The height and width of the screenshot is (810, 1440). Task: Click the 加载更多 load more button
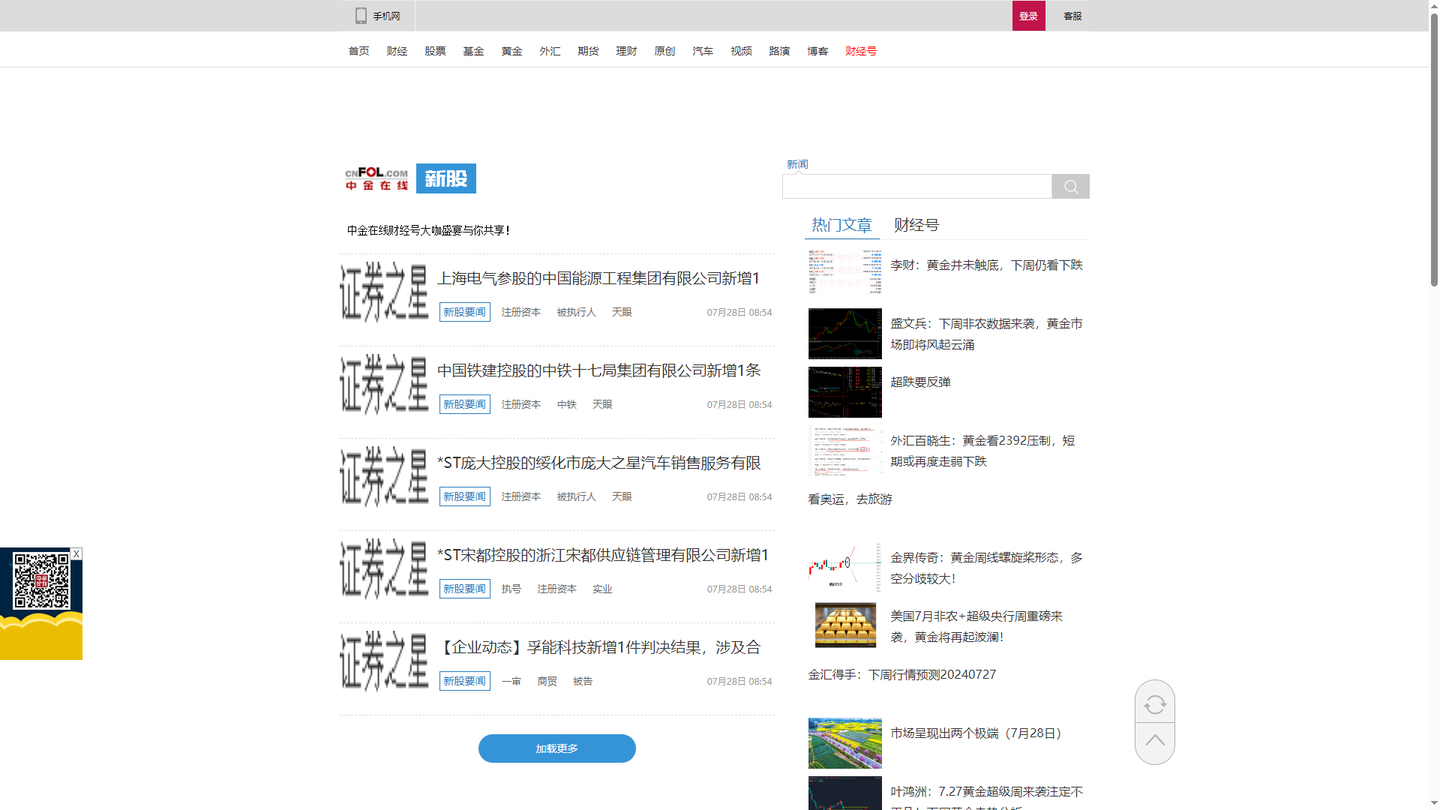[x=557, y=748]
